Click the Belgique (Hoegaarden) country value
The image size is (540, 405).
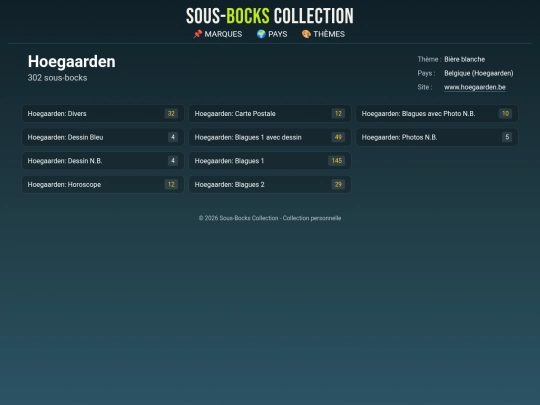[478, 73]
